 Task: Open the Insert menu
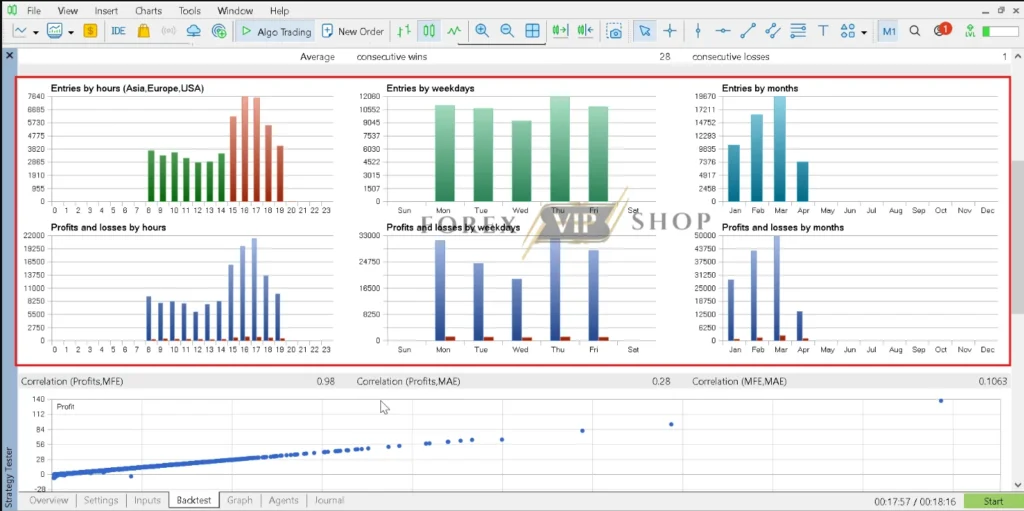(x=106, y=10)
